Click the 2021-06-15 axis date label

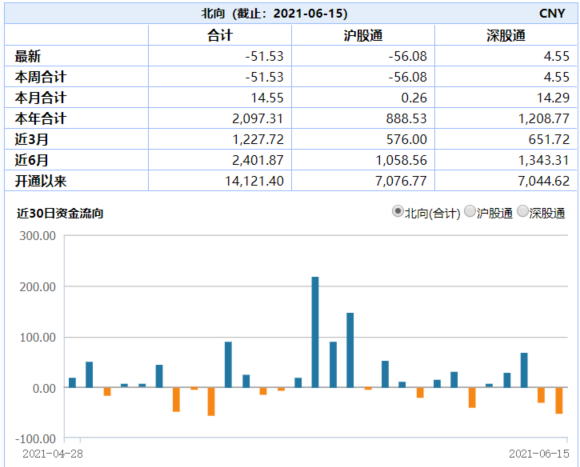539,454
